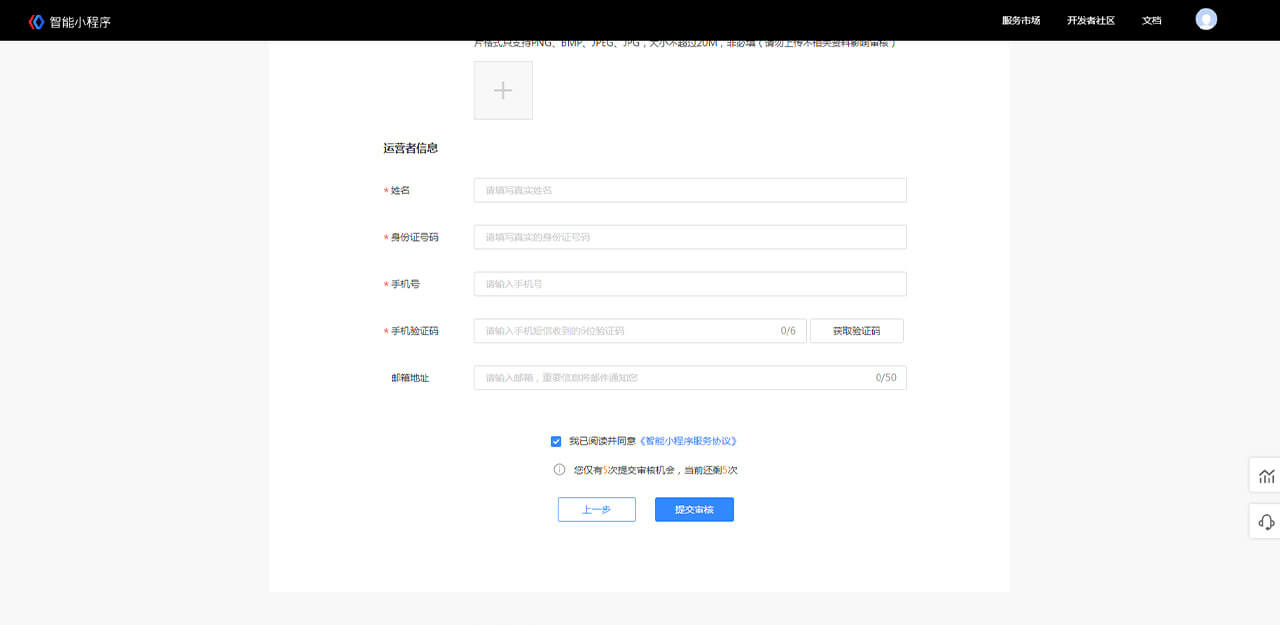Image resolution: width=1280 pixels, height=625 pixels.
Task: Uncheck the 我已阅读并同意 agreement checkbox
Action: coord(556,440)
